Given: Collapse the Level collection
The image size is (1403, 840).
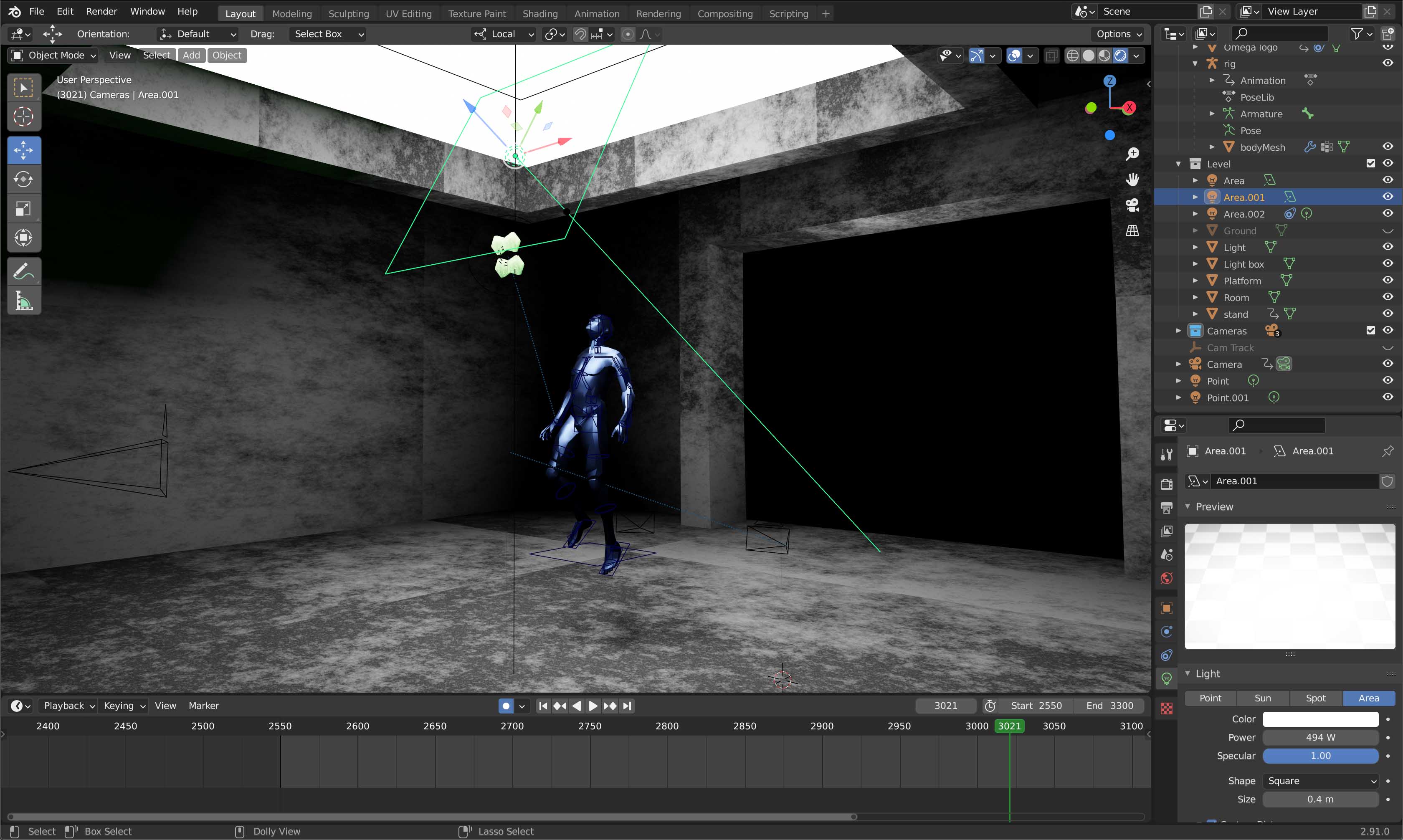Looking at the screenshot, I should coord(1178,164).
